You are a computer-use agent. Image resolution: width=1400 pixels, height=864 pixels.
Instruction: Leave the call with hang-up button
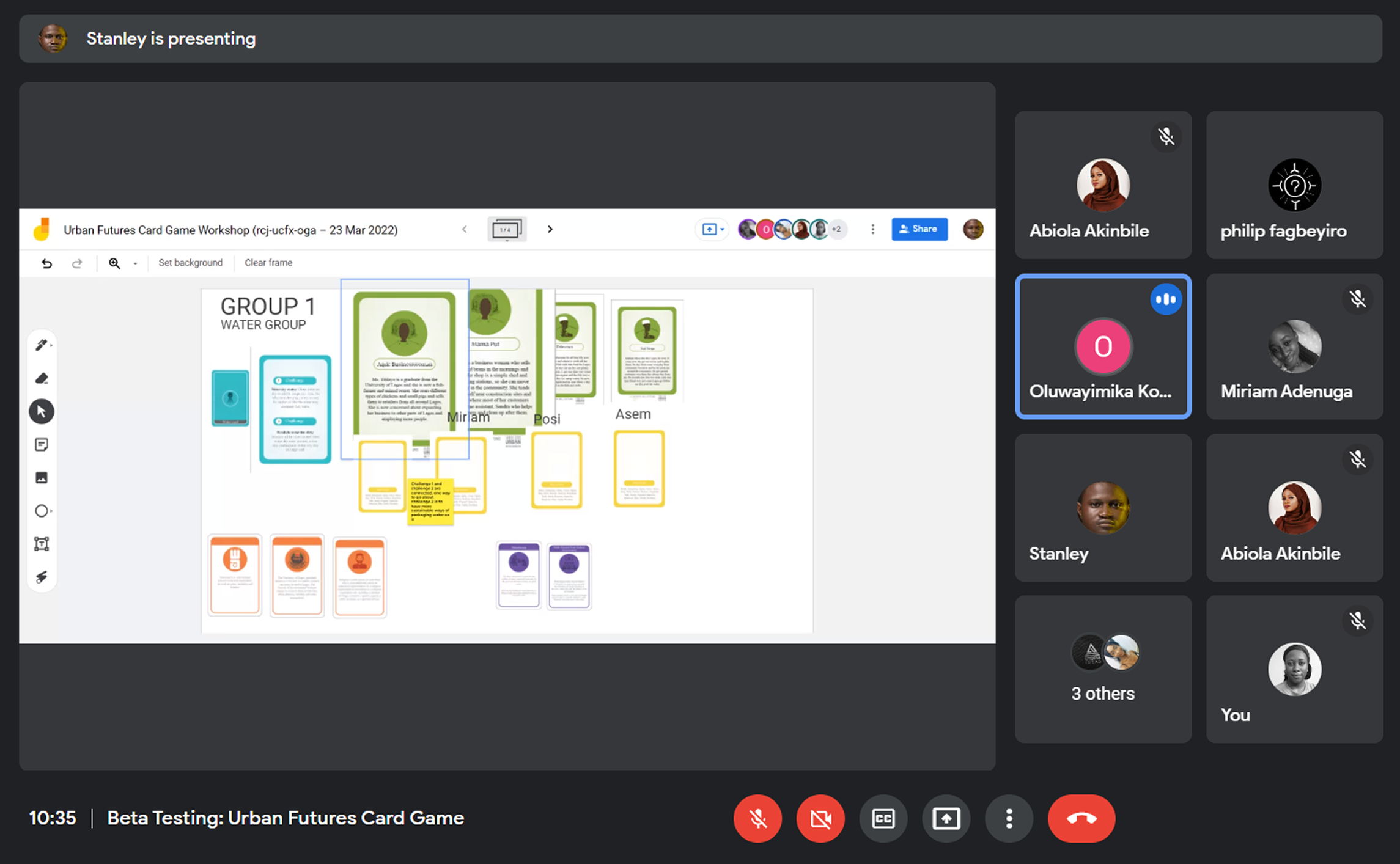point(1081,819)
